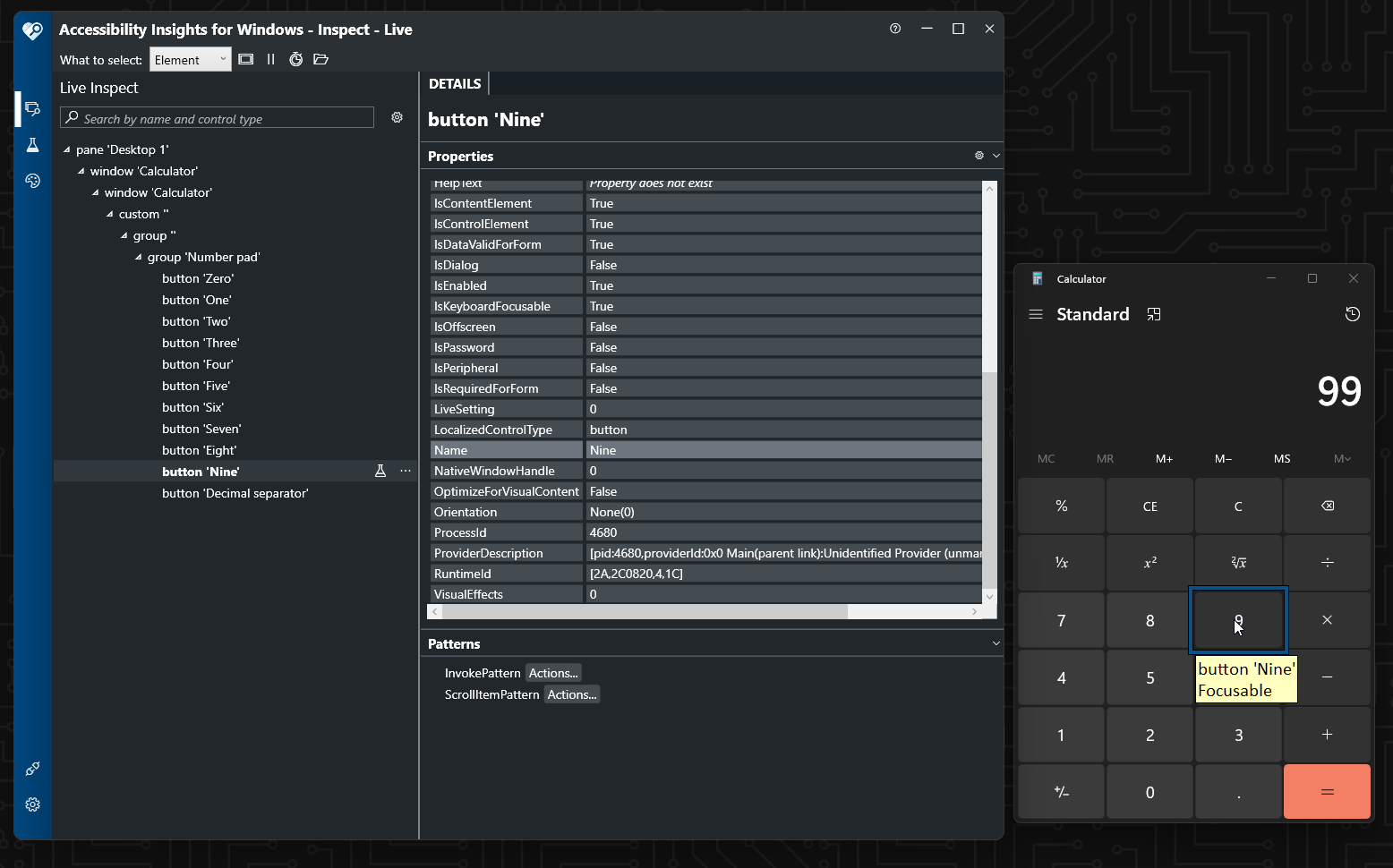The height and width of the screenshot is (868, 1393).
Task: Click the timer icon in the toolbar
Action: (x=295, y=60)
